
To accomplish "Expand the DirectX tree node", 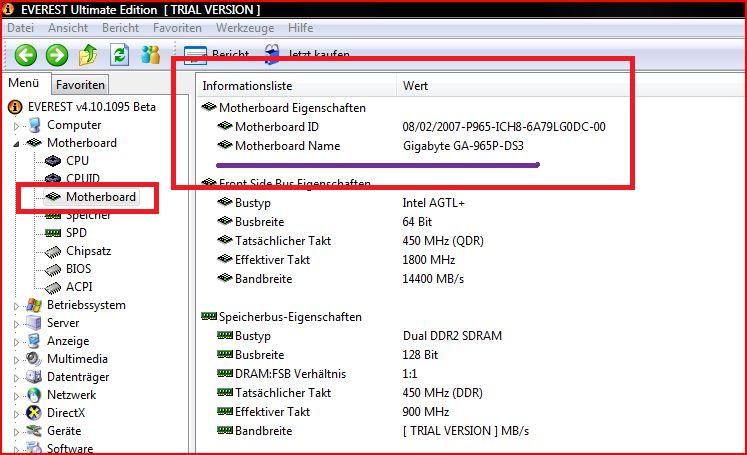I will point(16,414).
